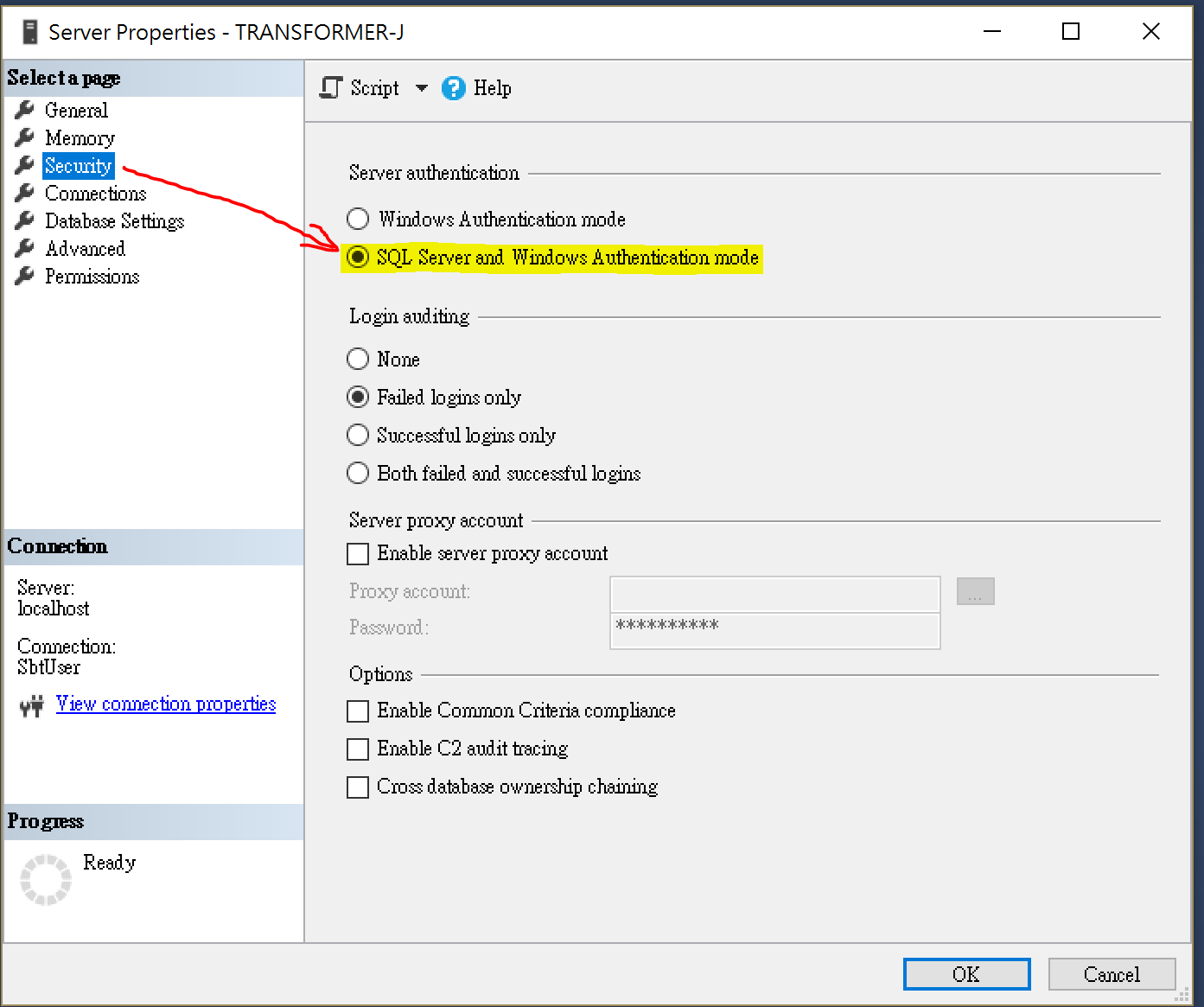Select Windows Authentication mode radio button
The width and height of the screenshot is (1204, 1007).
pyautogui.click(x=358, y=219)
